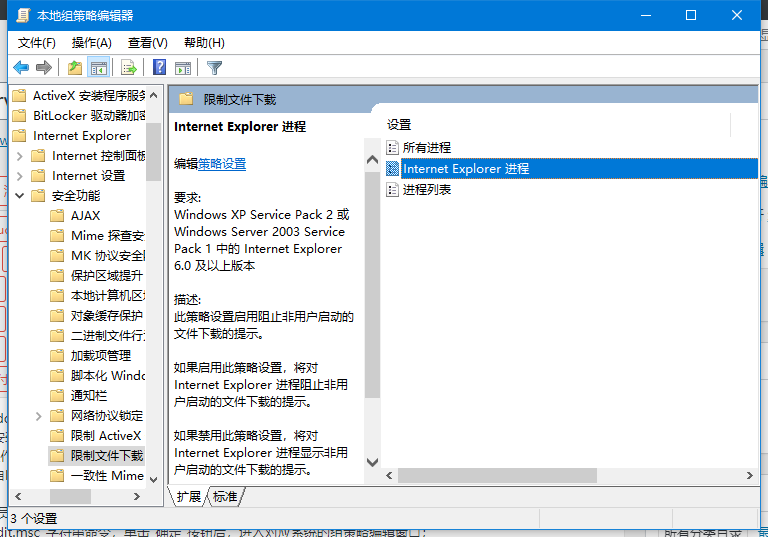The width and height of the screenshot is (768, 537).
Task: Click settings list scroll right arrow
Action: (750, 475)
